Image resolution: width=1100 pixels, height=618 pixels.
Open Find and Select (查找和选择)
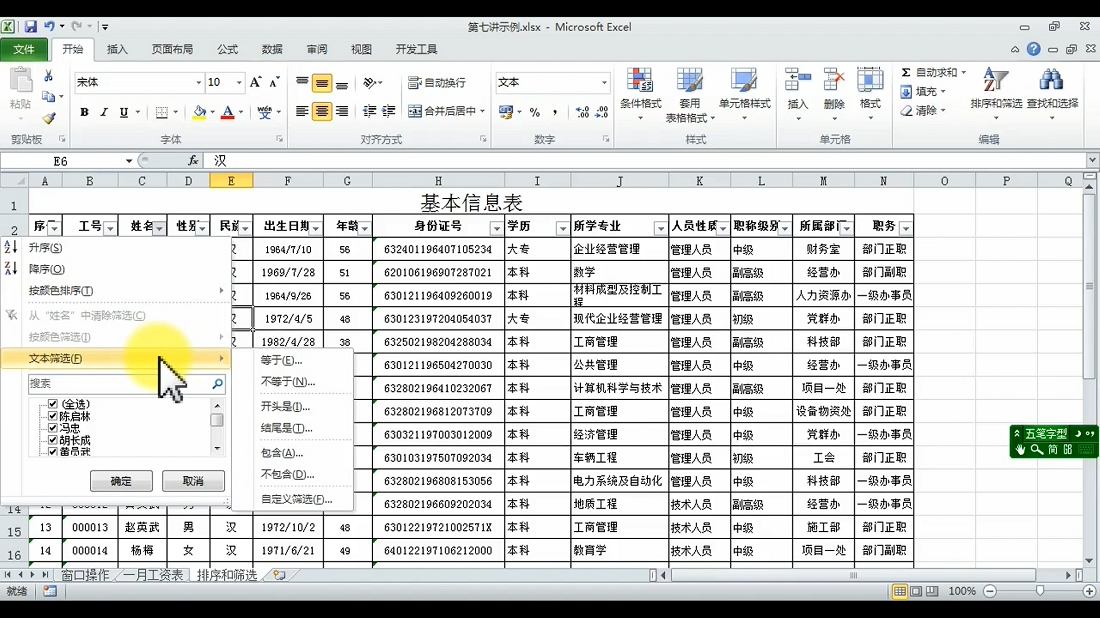coord(1052,95)
